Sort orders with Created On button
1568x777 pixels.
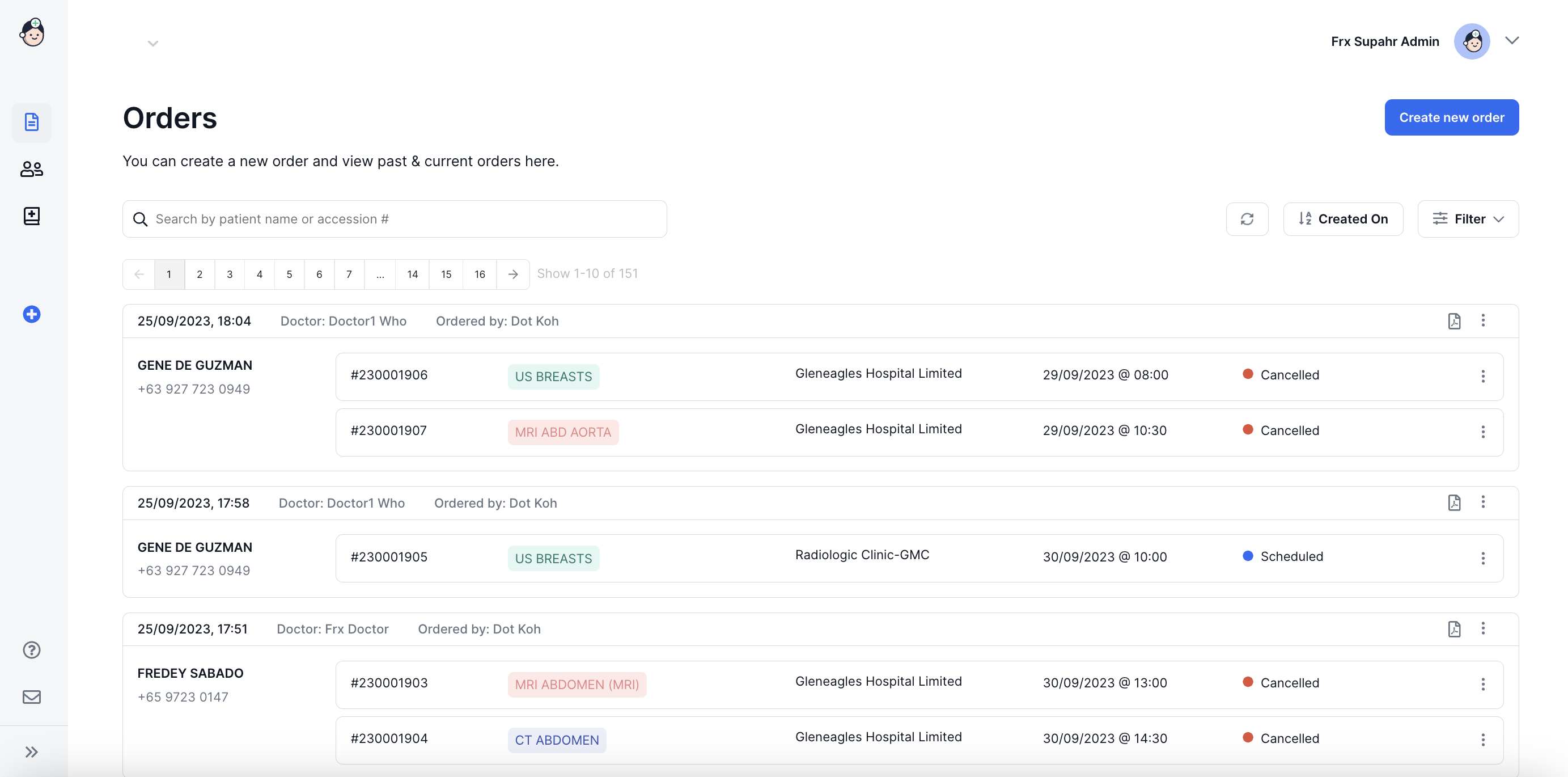click(1343, 218)
